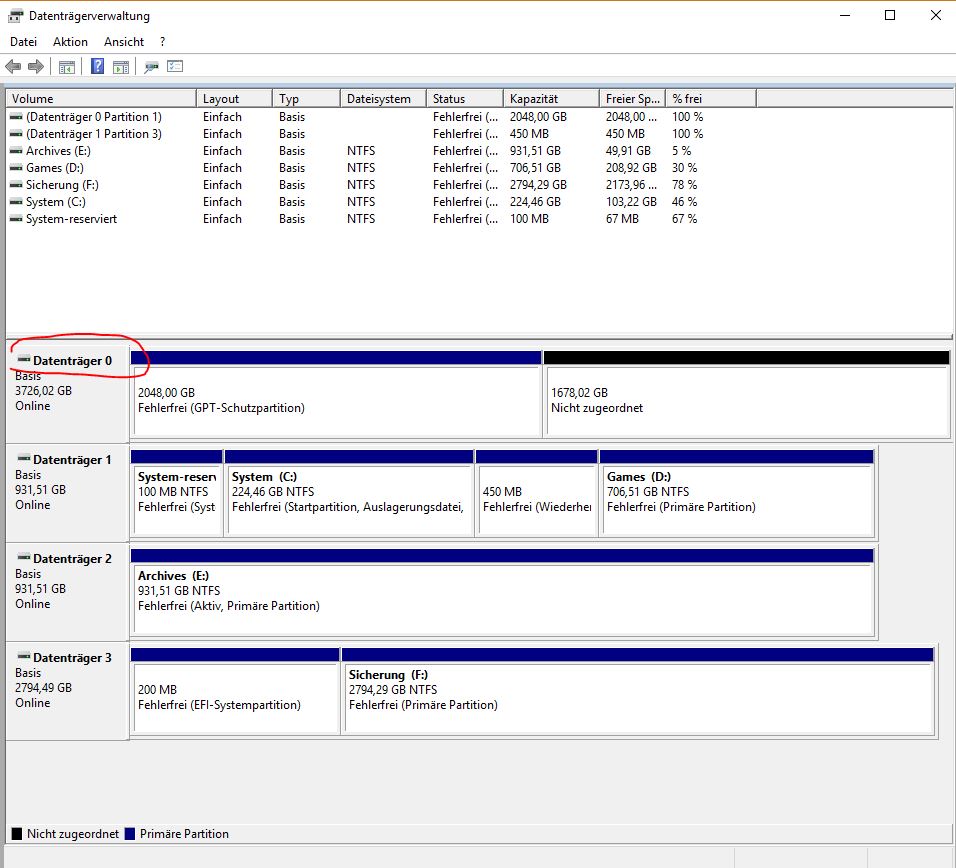Image resolution: width=956 pixels, height=868 pixels.
Task: Sort by the Typ column header
Action: tap(306, 98)
